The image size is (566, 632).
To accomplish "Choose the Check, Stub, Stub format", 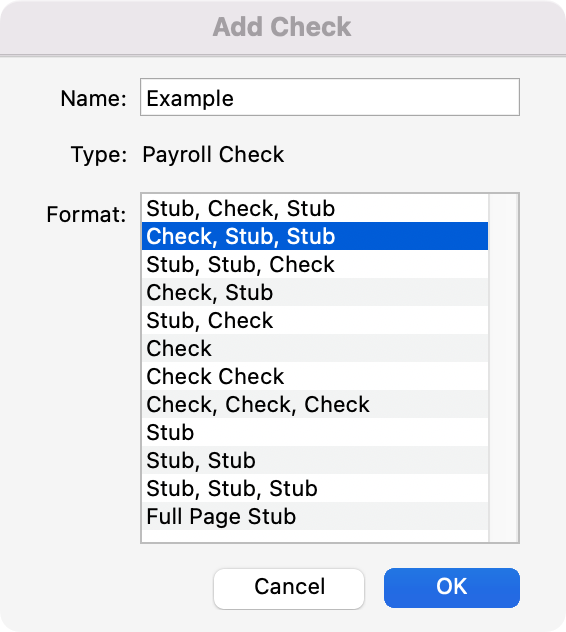I will pyautogui.click(x=315, y=236).
